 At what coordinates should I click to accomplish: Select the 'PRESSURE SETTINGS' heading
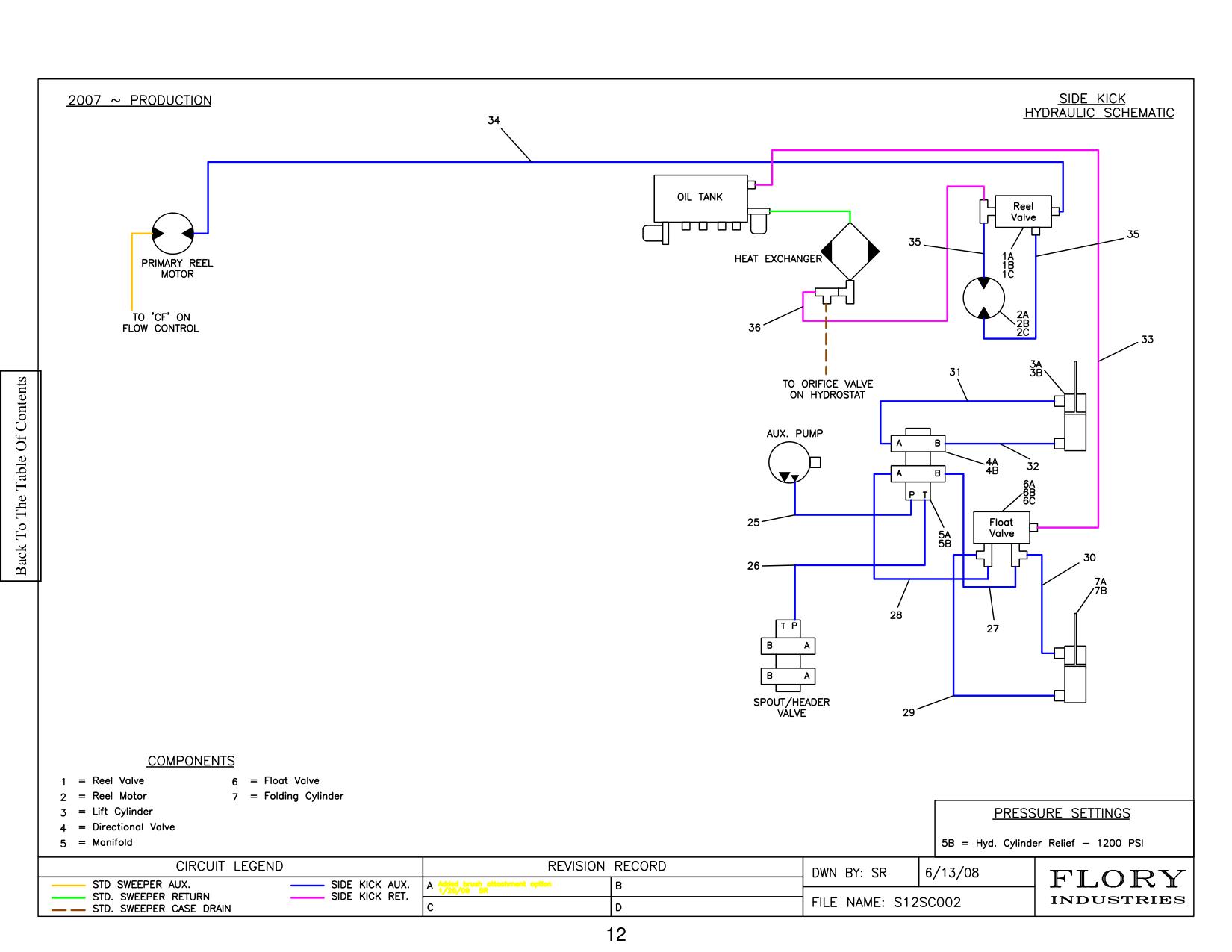(1062, 813)
